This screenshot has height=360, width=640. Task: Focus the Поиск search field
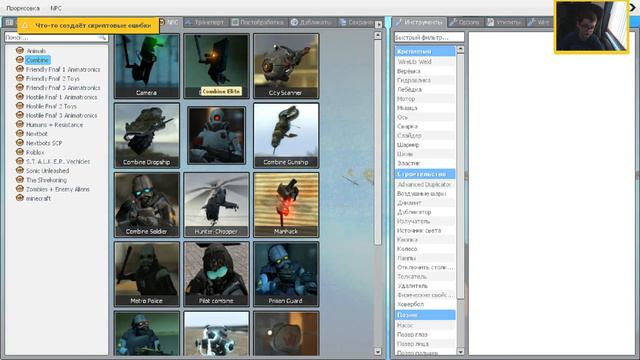pos(56,38)
